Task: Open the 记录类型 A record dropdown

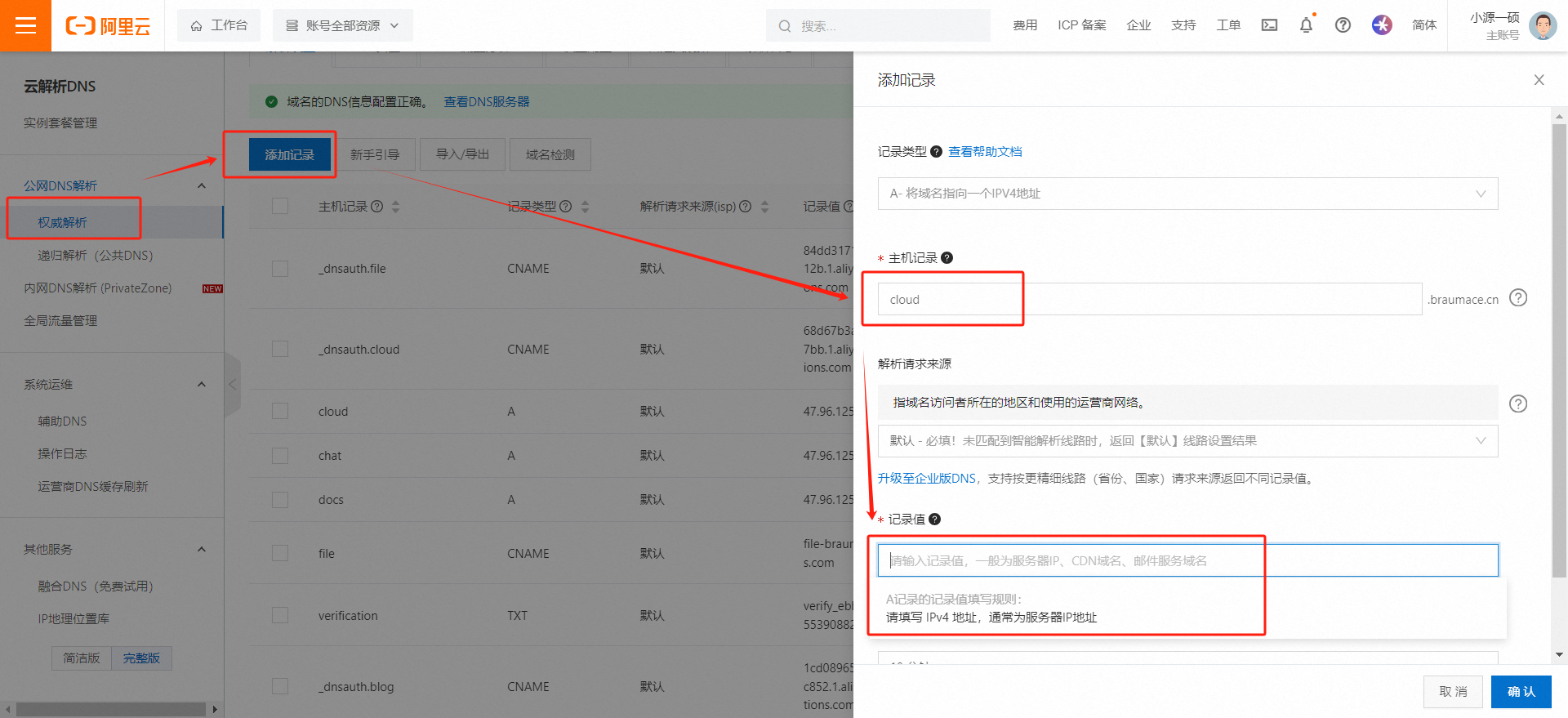Action: tap(1187, 194)
